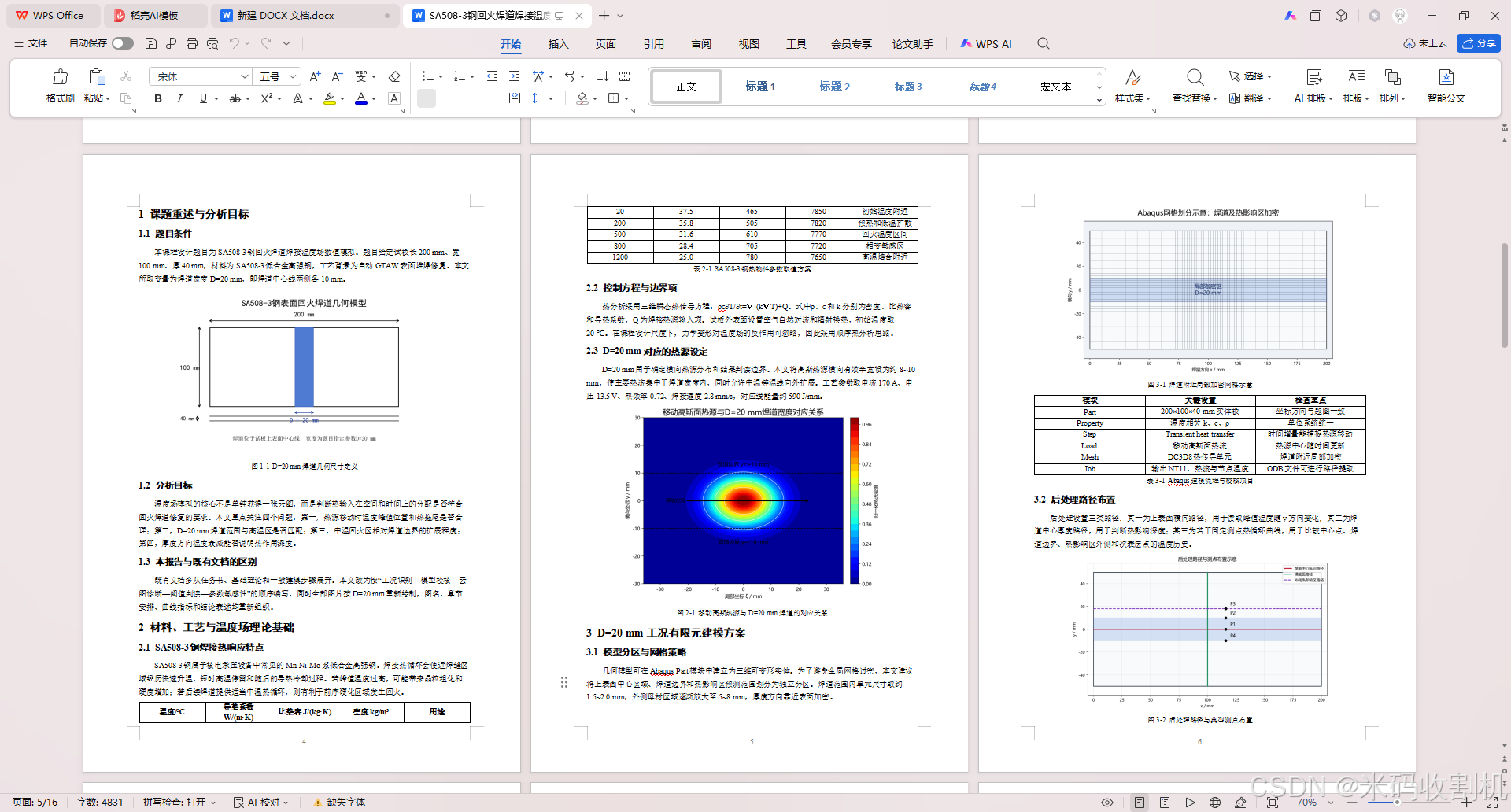
Task: Open the File (文件) menu
Action: (x=31, y=43)
